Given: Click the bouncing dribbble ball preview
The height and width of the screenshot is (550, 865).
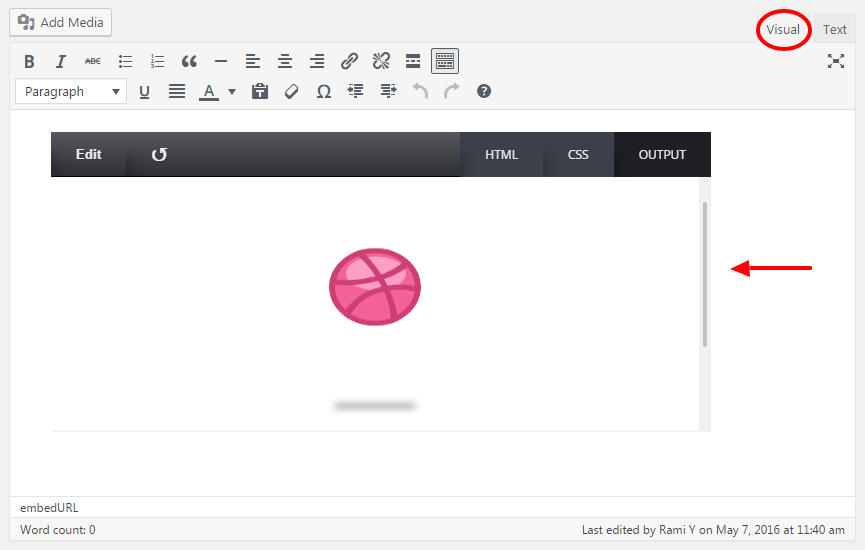Looking at the screenshot, I should click(375, 287).
